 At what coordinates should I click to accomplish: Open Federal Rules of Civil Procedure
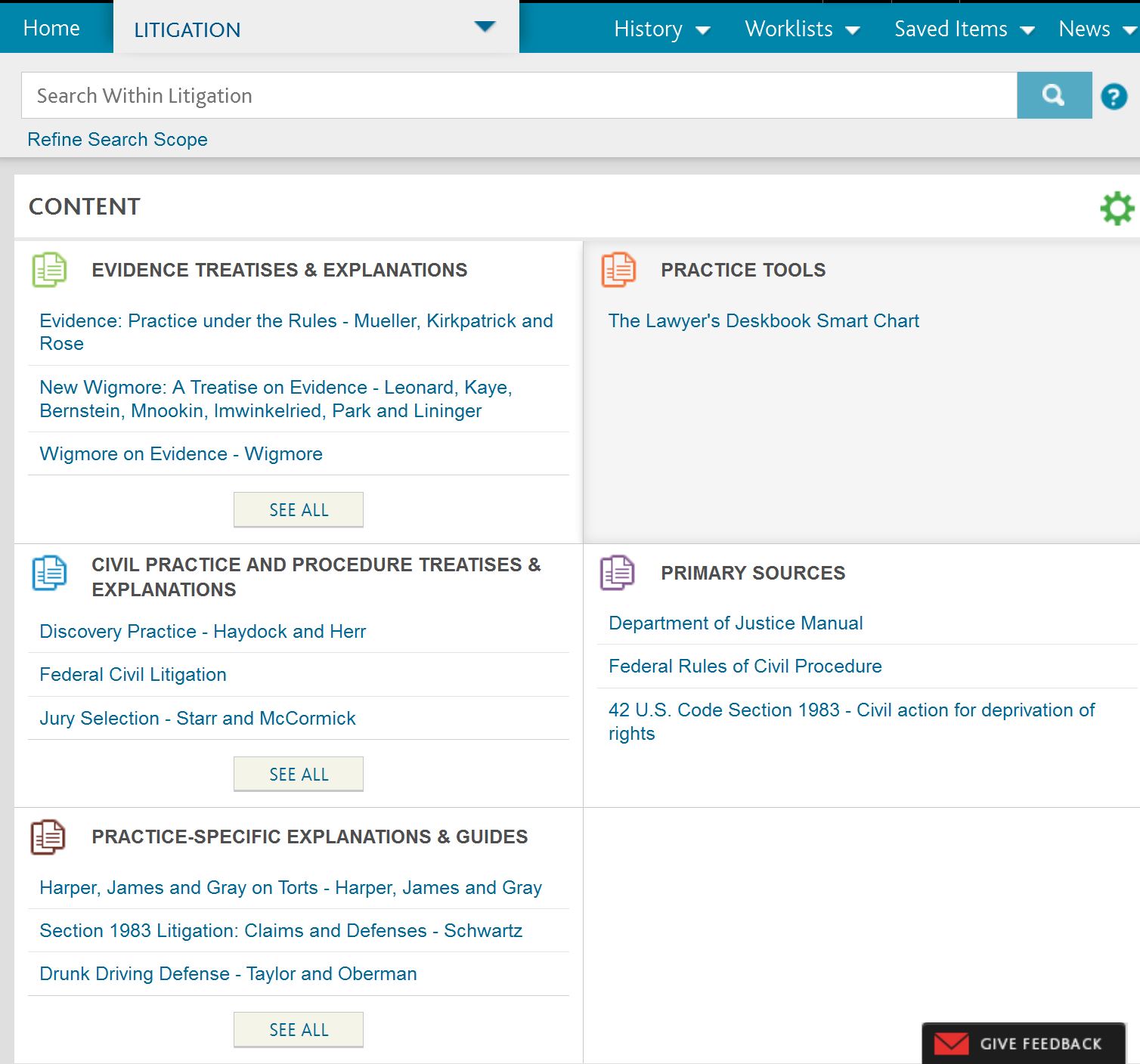click(745, 667)
